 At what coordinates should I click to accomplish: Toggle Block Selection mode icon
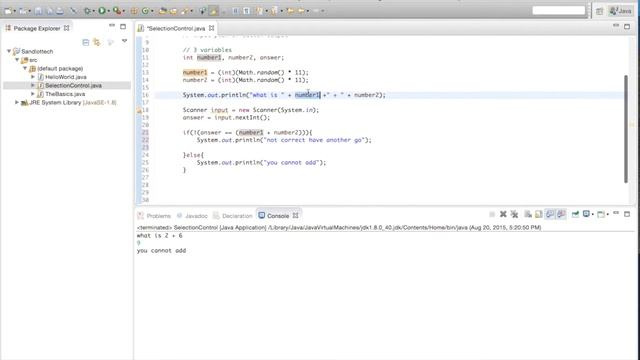pyautogui.click(x=236, y=11)
